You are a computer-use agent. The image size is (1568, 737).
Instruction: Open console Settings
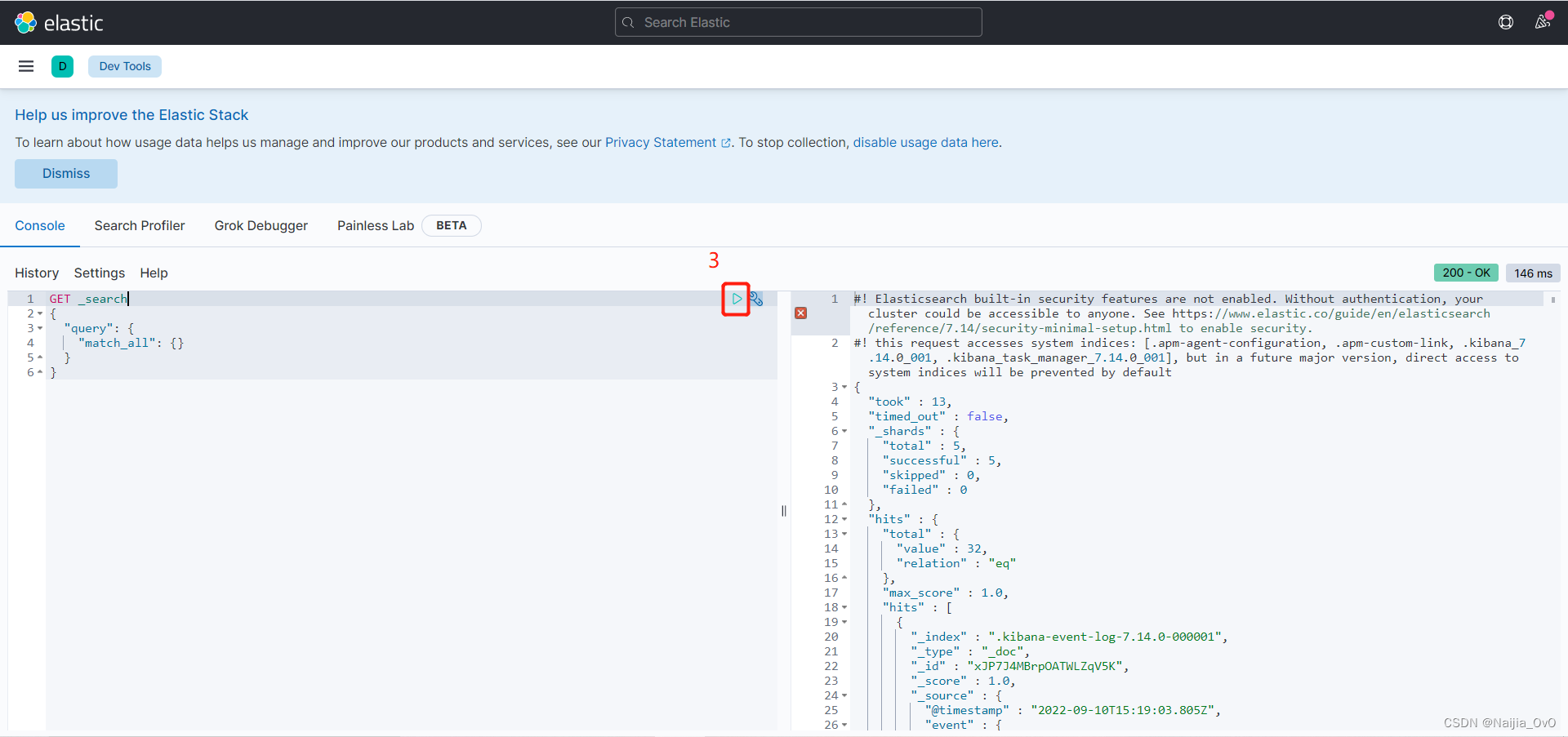click(x=100, y=273)
